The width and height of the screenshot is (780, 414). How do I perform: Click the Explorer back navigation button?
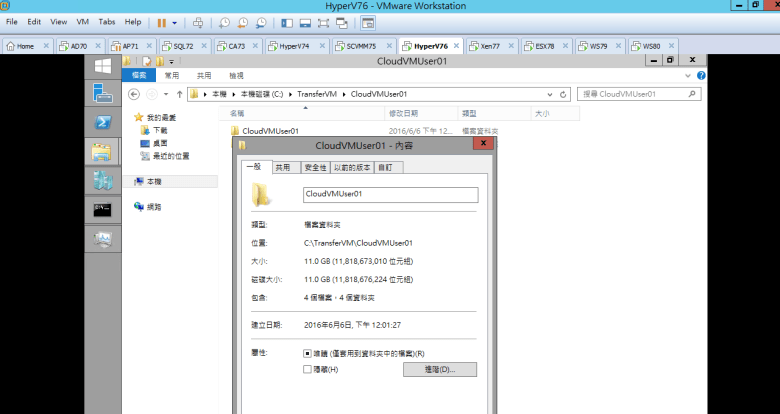coord(134,94)
